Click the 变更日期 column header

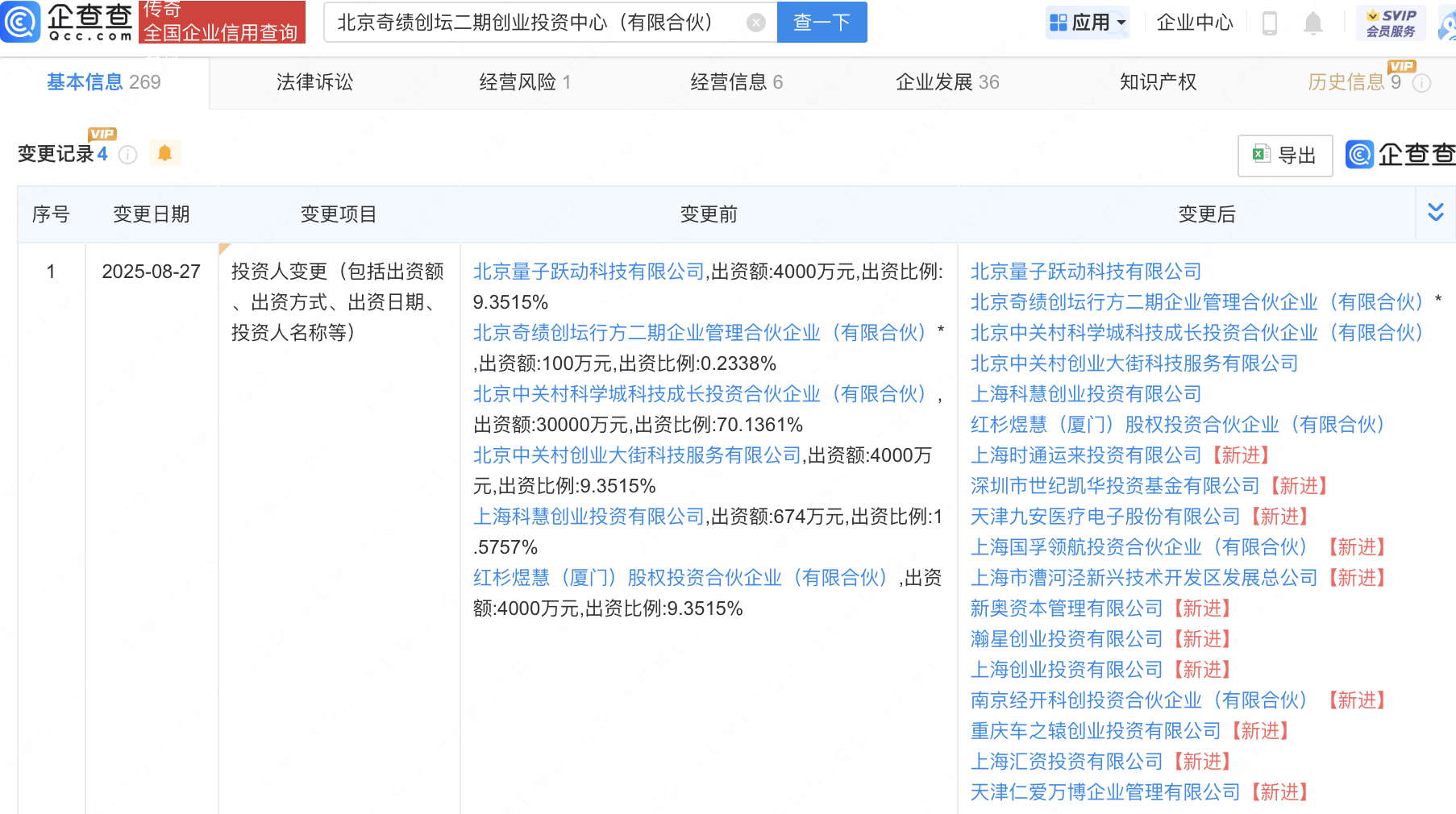[152, 214]
